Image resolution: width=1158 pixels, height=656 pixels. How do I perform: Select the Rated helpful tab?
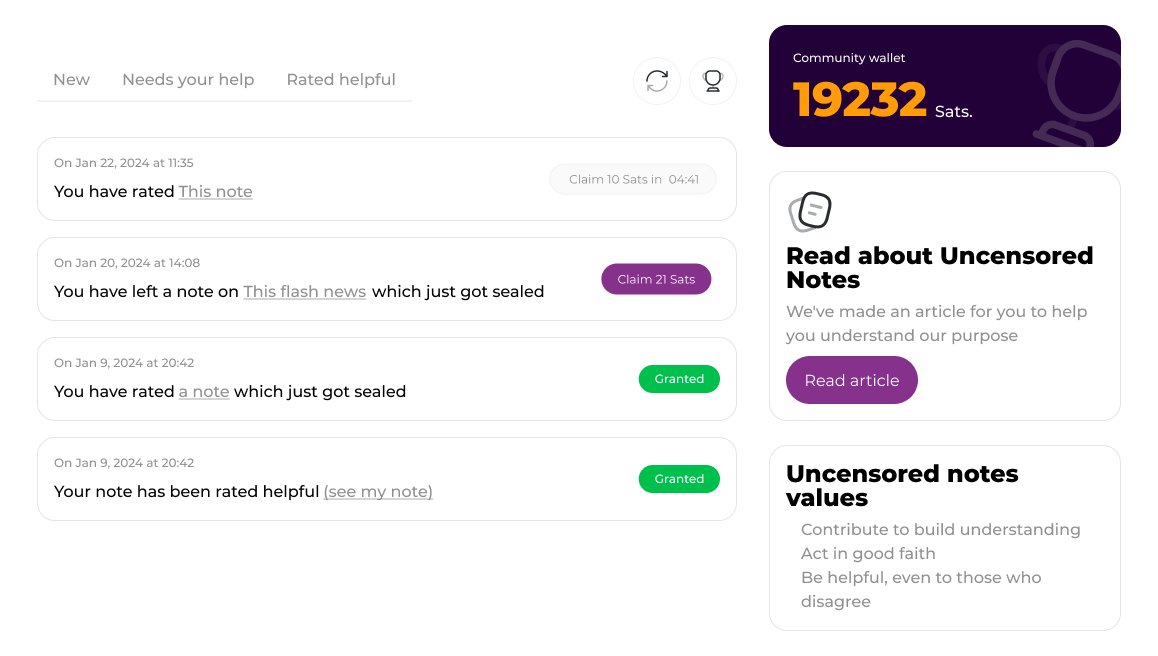341,80
